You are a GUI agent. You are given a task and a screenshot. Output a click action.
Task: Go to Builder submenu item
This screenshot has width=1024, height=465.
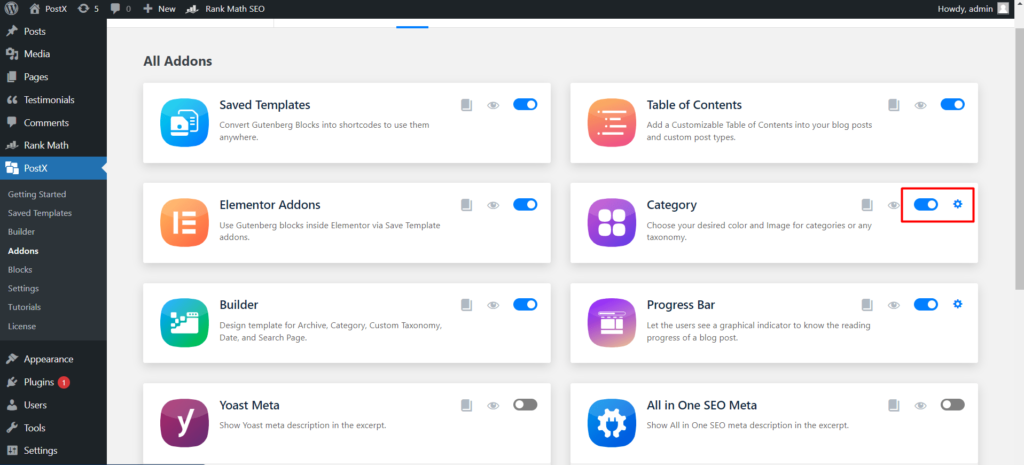(x=21, y=232)
